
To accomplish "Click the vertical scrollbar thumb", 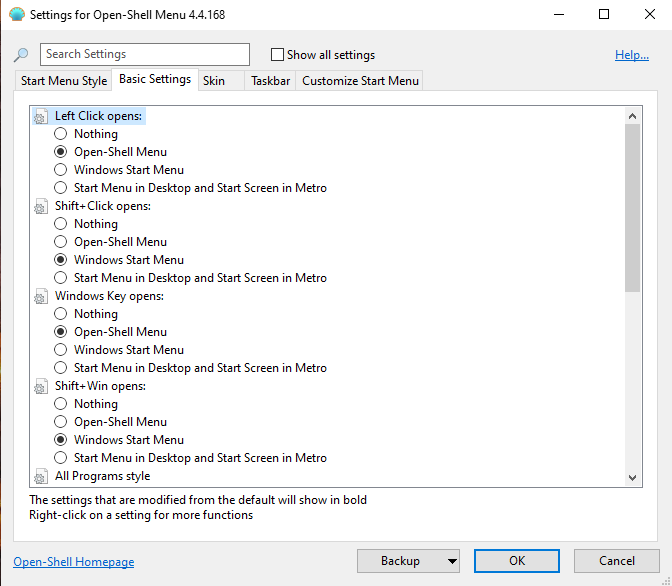I will [x=632, y=208].
